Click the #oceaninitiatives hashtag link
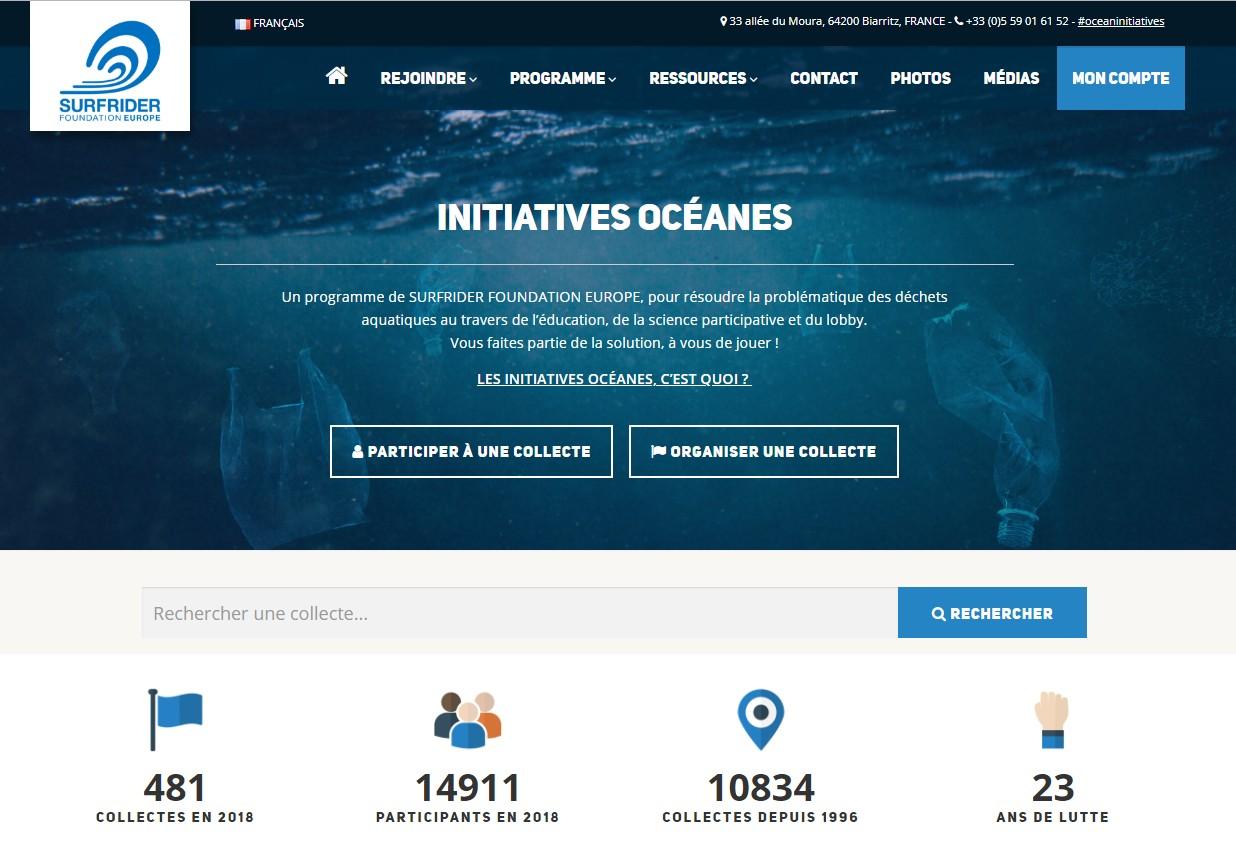The width and height of the screenshot is (1236, 859). pyautogui.click(x=1121, y=21)
